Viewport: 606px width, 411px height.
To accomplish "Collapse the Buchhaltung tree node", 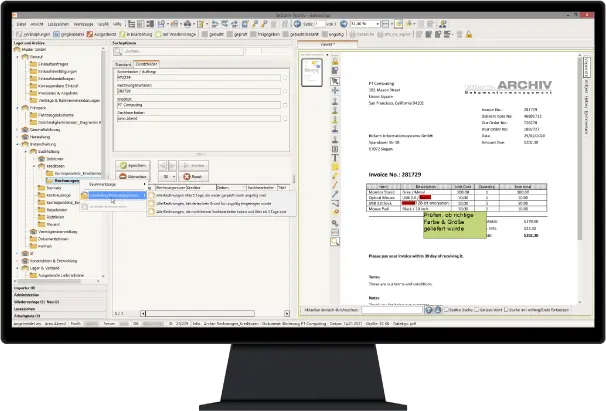I will click(x=26, y=152).
